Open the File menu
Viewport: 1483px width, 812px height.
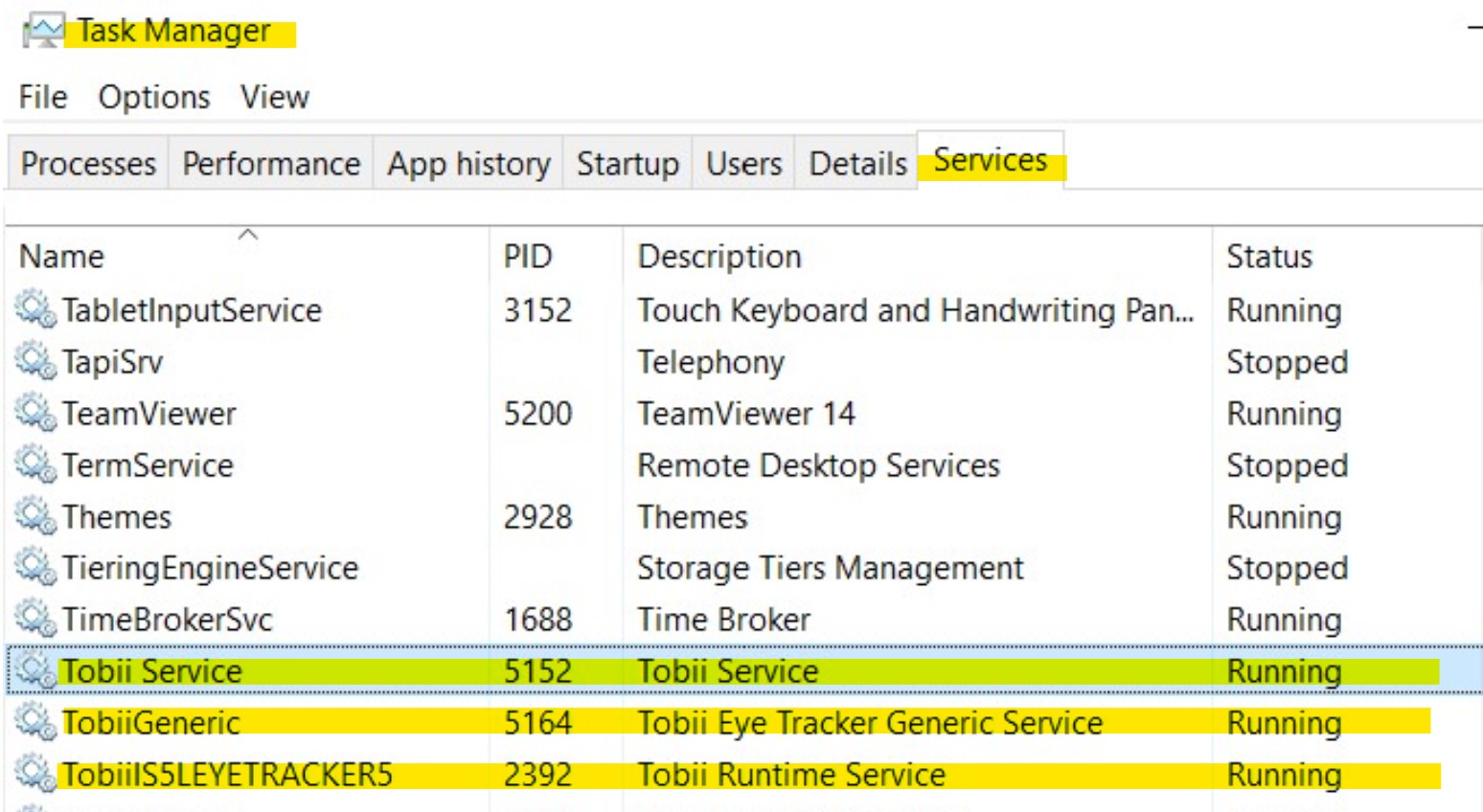click(x=43, y=97)
